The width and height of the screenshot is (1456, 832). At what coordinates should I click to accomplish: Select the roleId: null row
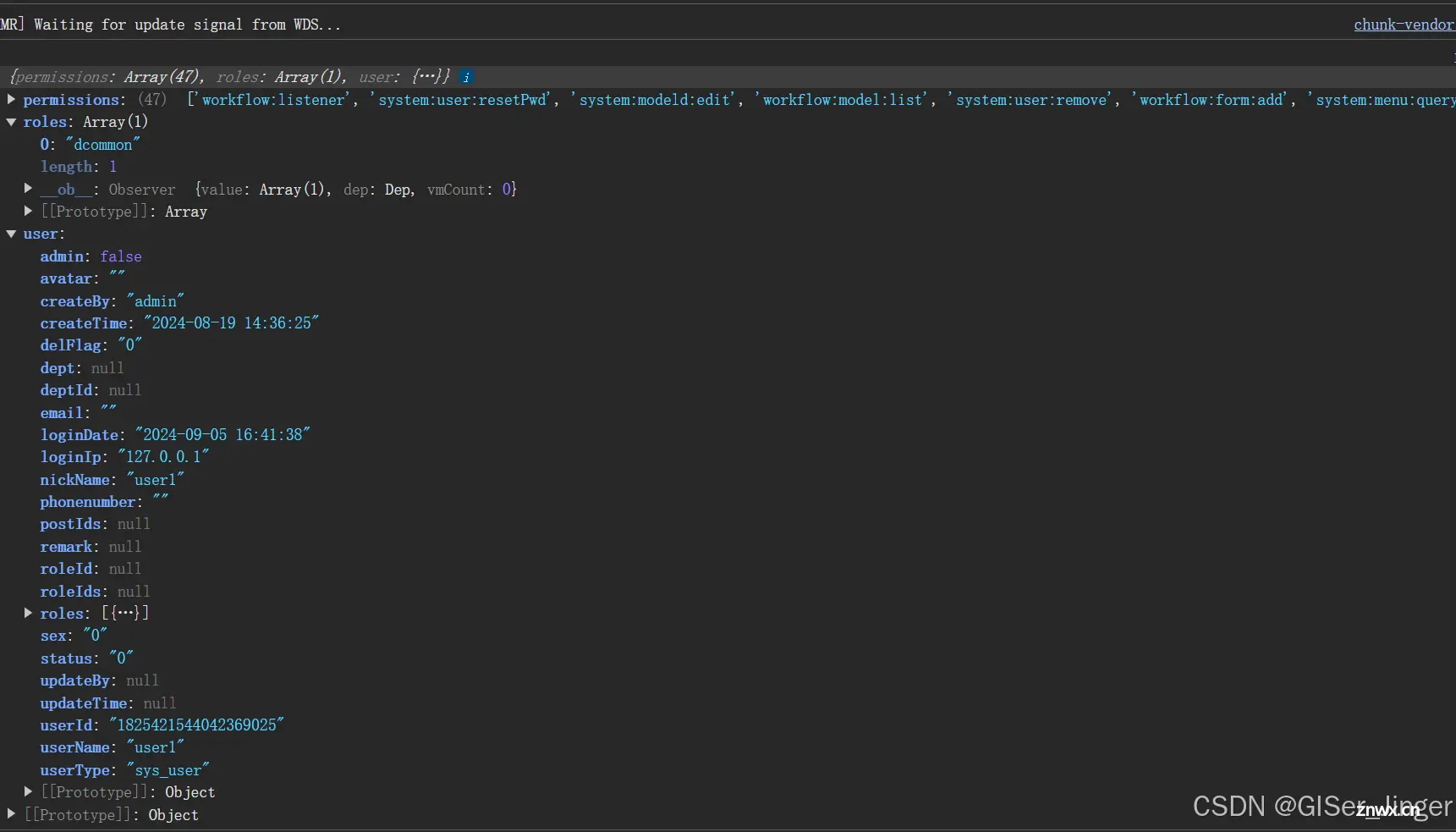pos(91,569)
